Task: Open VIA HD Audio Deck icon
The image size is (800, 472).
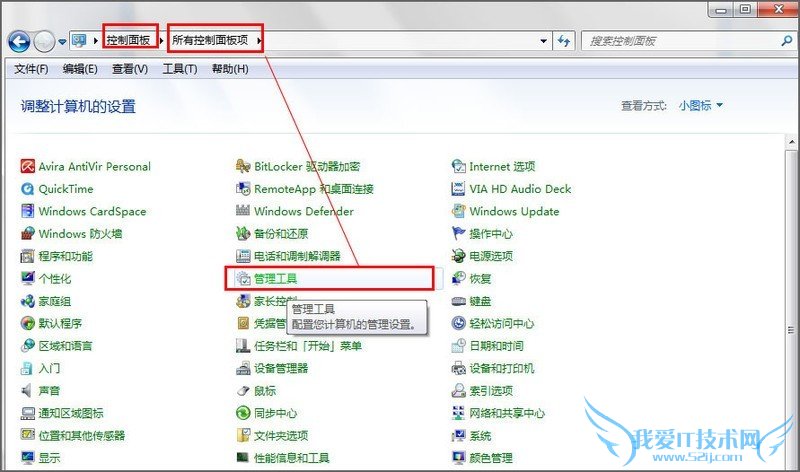Action: [x=459, y=189]
